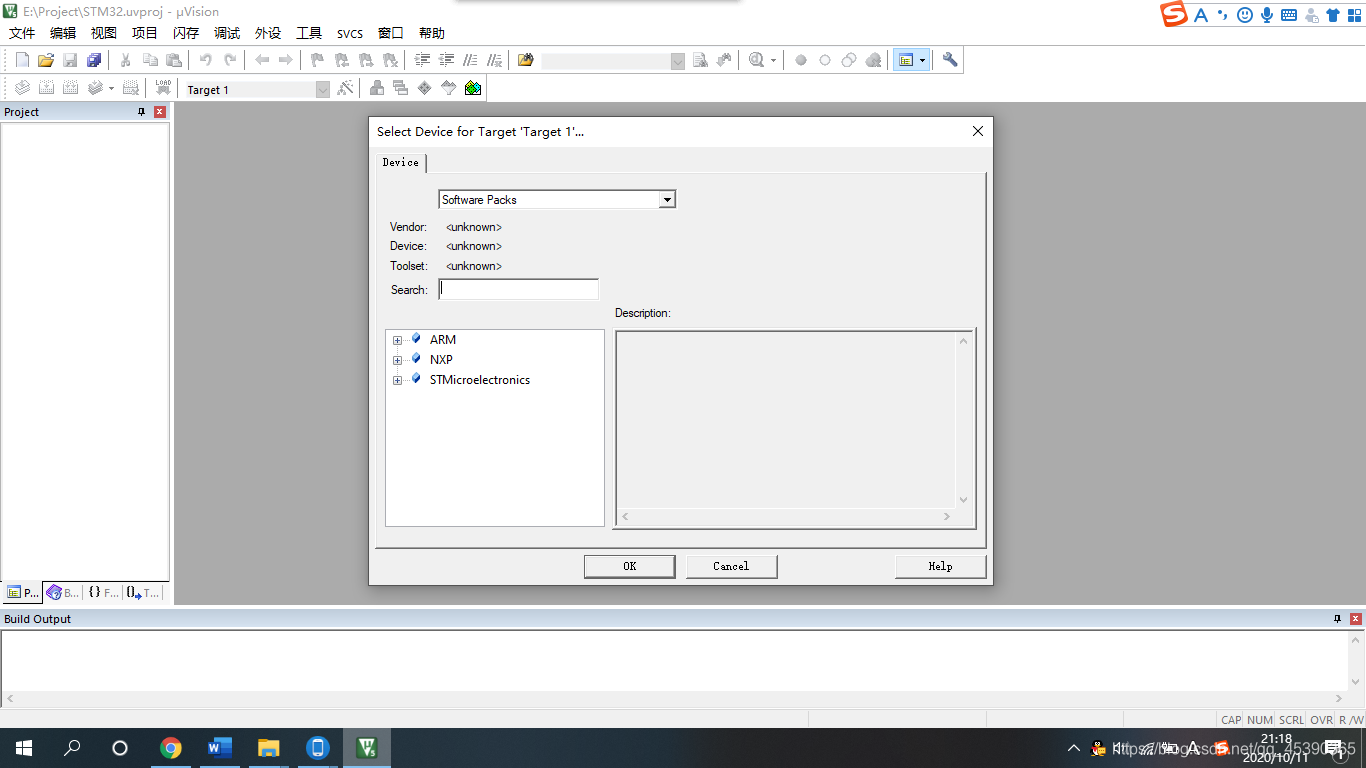This screenshot has height=768, width=1366.
Task: Click the Open file folder icon
Action: point(46,60)
